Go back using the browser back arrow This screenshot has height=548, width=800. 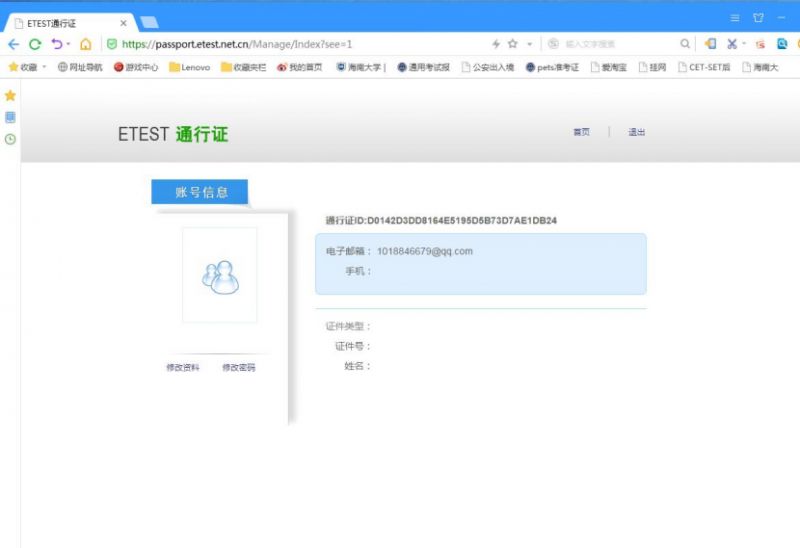[x=13, y=44]
